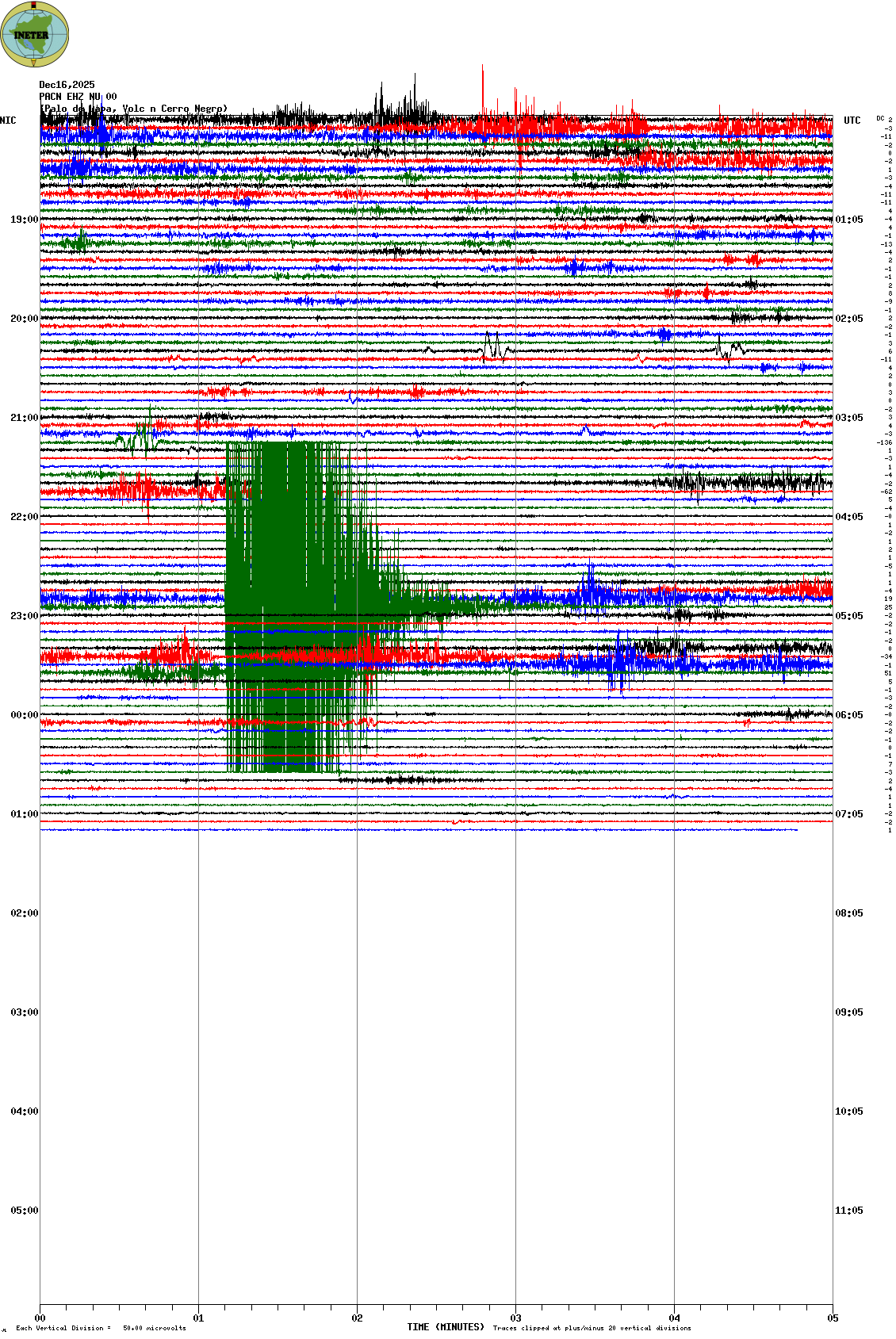
Task: Click the PACN EHZ NU 00 station label
Action: (78, 97)
